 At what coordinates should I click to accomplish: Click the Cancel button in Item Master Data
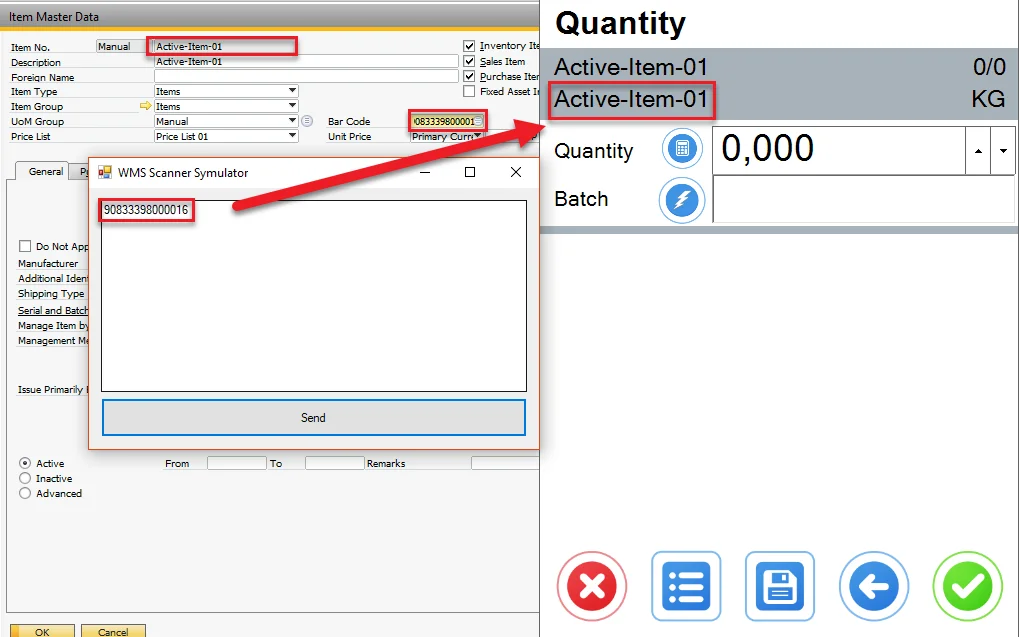click(x=113, y=631)
